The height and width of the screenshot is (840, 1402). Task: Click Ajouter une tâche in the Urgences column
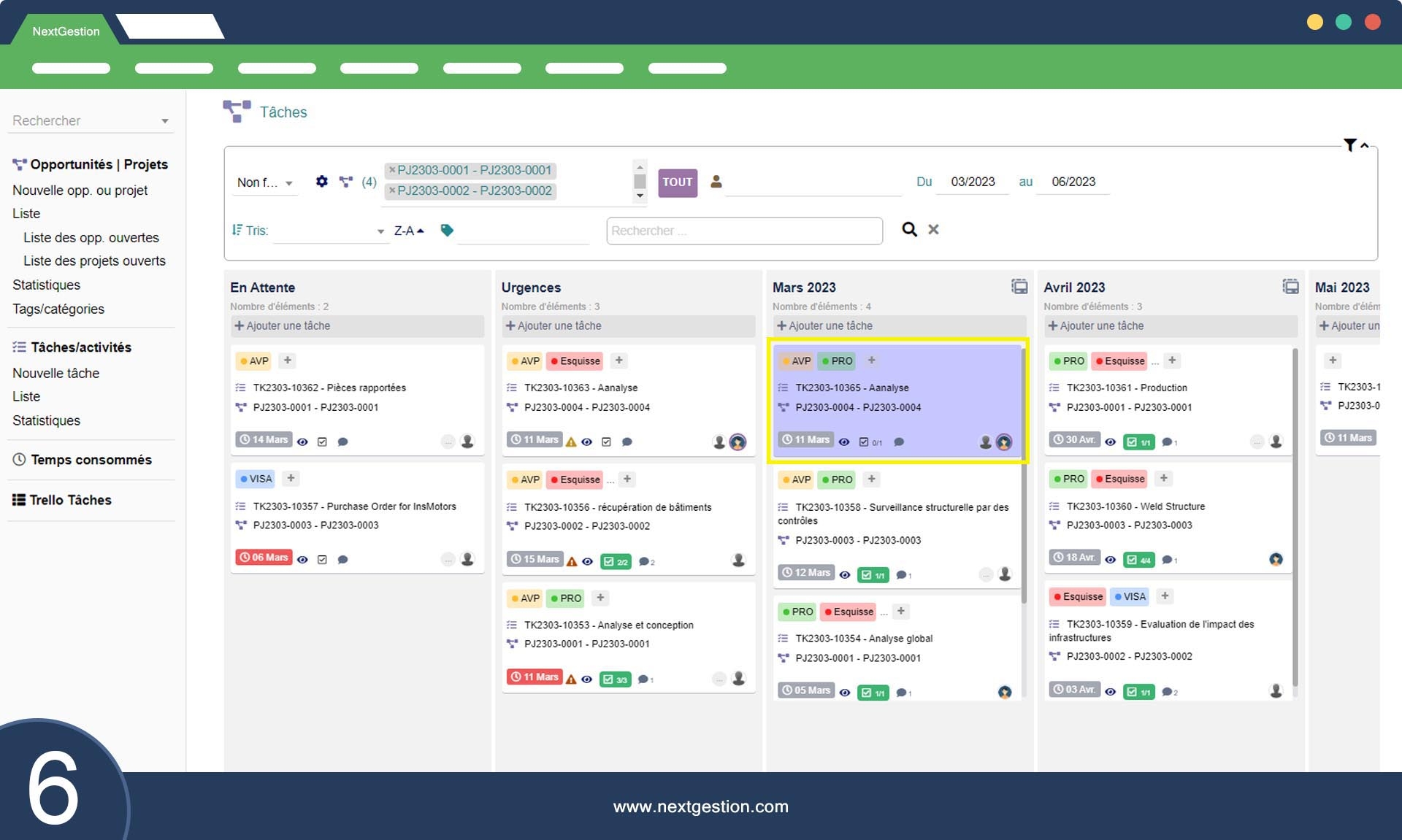point(559,325)
